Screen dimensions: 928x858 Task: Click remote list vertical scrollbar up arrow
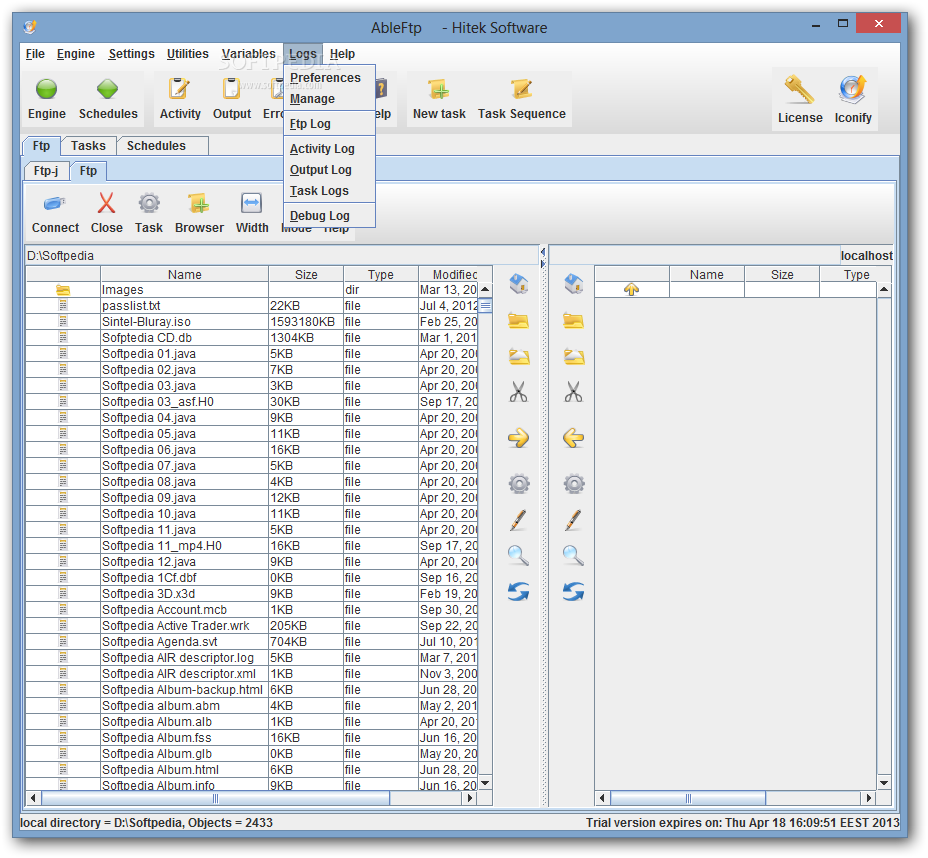click(884, 289)
